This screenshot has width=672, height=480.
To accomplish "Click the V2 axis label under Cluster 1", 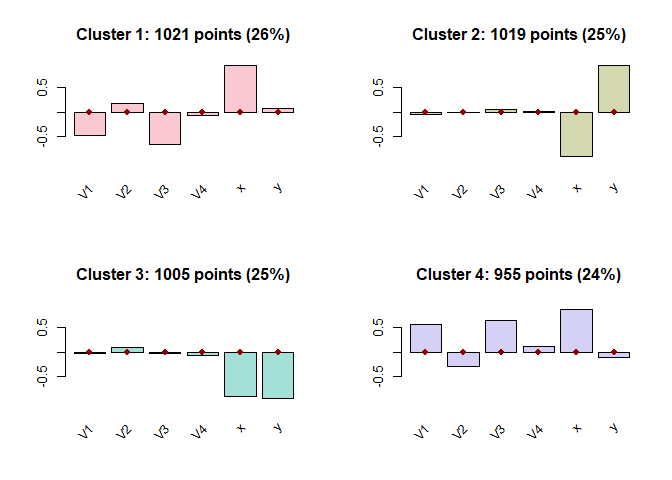I will pos(124,191).
